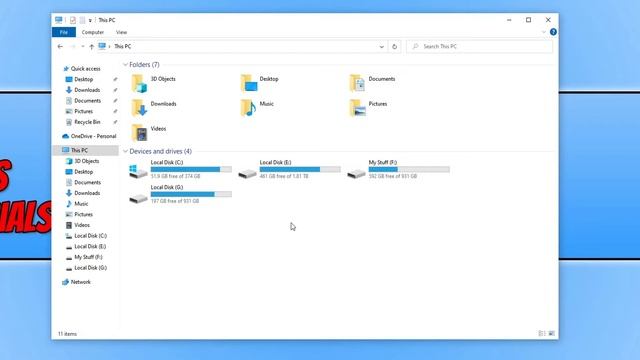640x360 pixels.
Task: Open Local Disk (E:) in sidebar
Action: (86, 246)
